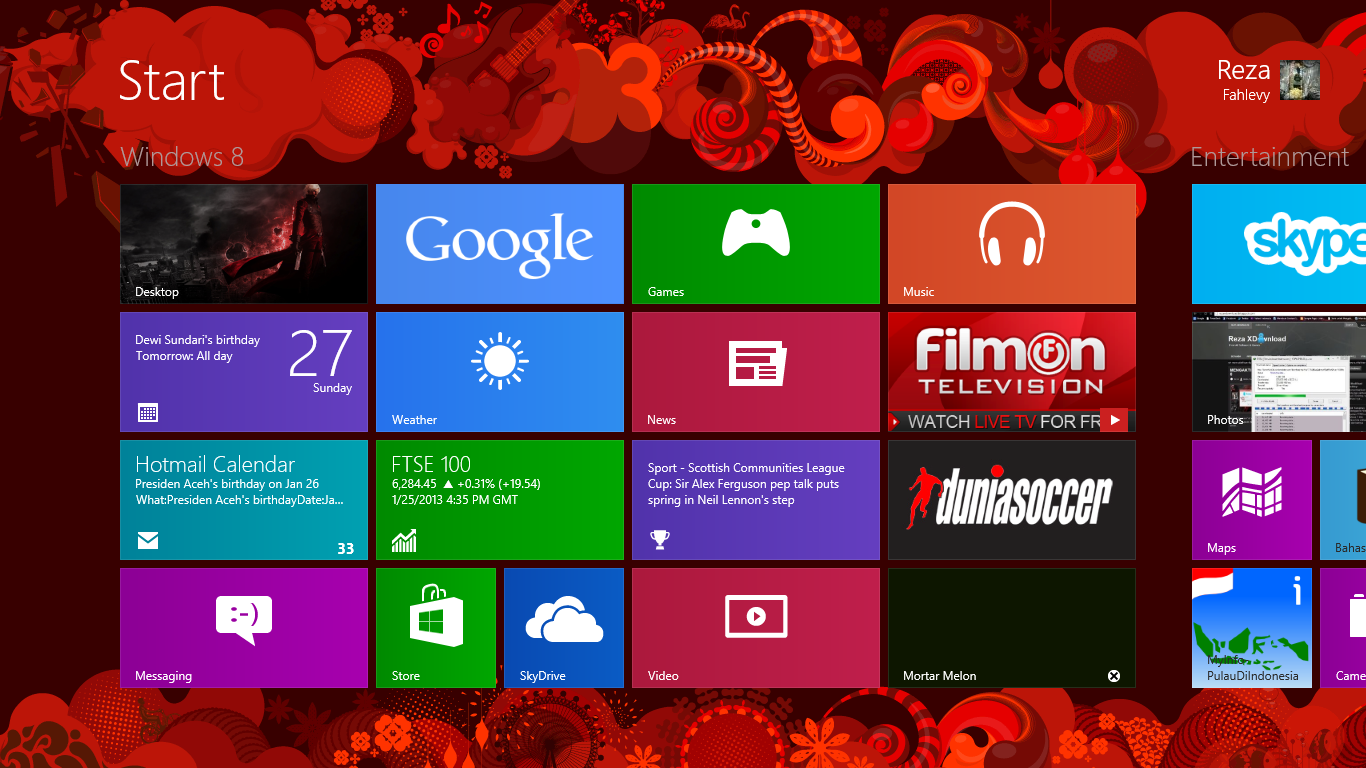This screenshot has height=768, width=1366.
Task: Click "Dewi Sundari's birthday" text
Action: tap(198, 340)
